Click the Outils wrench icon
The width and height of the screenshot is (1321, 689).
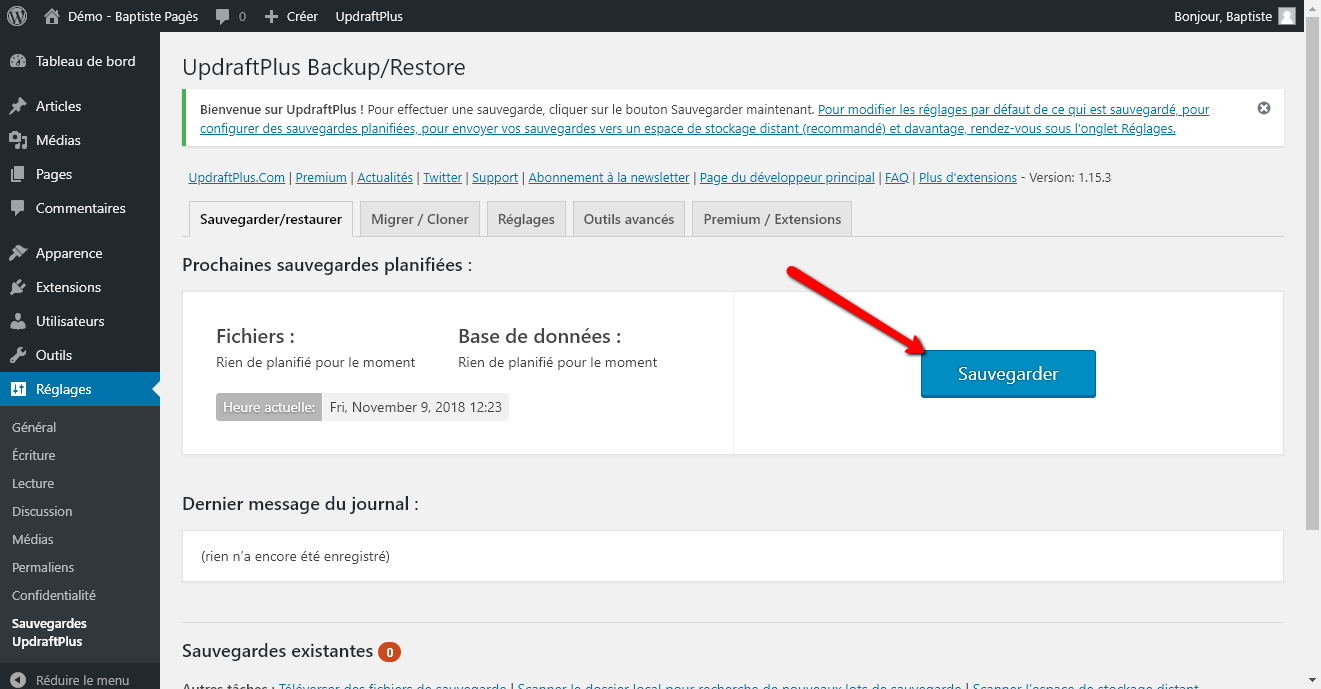pyautogui.click(x=18, y=355)
